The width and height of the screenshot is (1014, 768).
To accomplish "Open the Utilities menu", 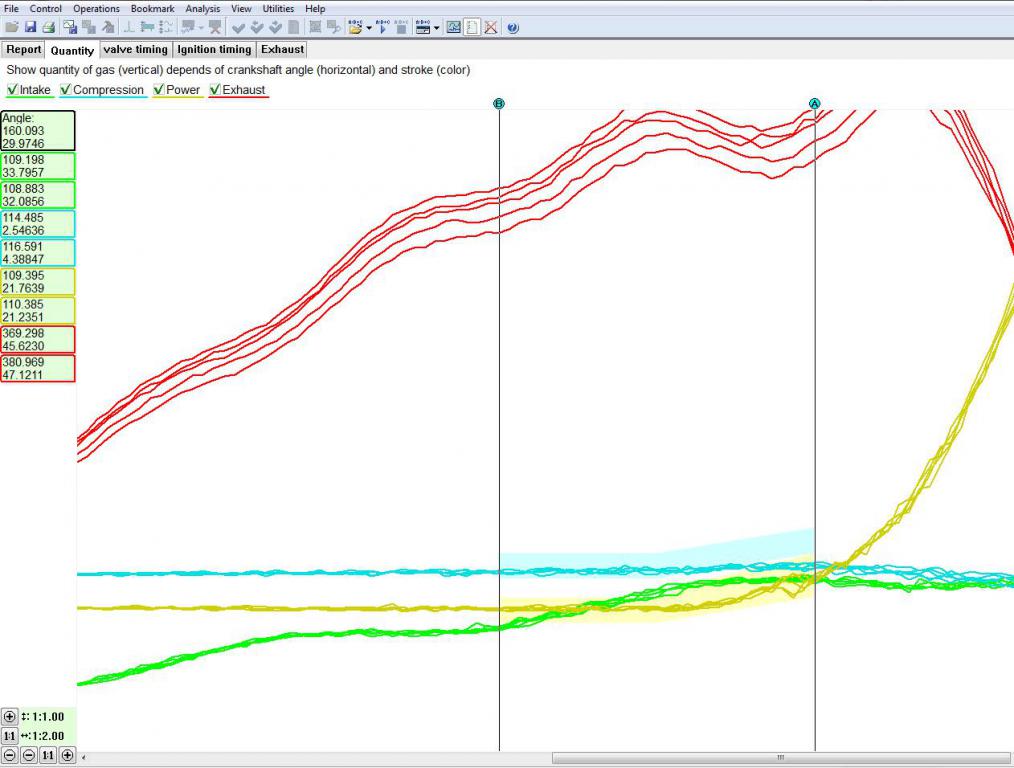I will click(x=278, y=8).
